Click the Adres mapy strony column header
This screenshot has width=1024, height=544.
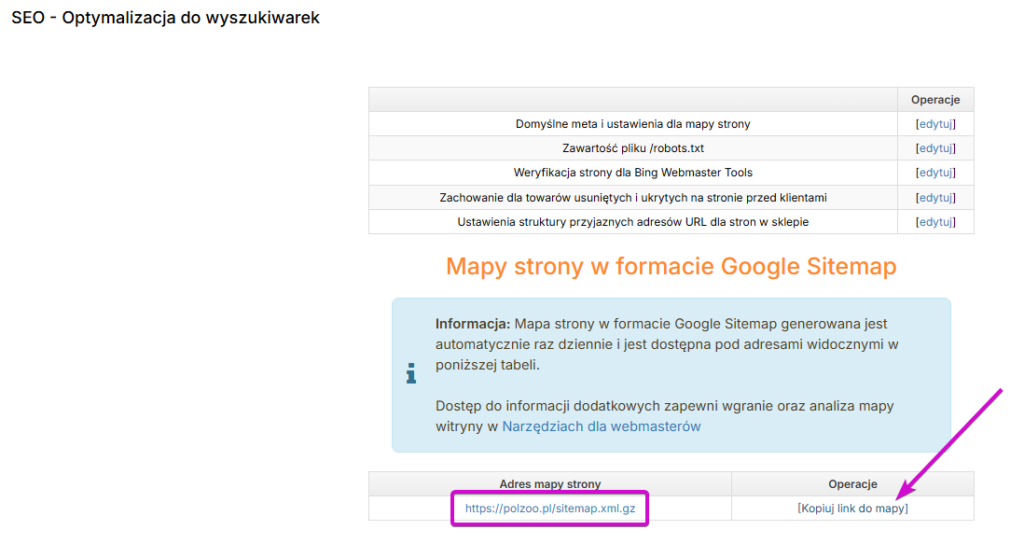click(550, 484)
